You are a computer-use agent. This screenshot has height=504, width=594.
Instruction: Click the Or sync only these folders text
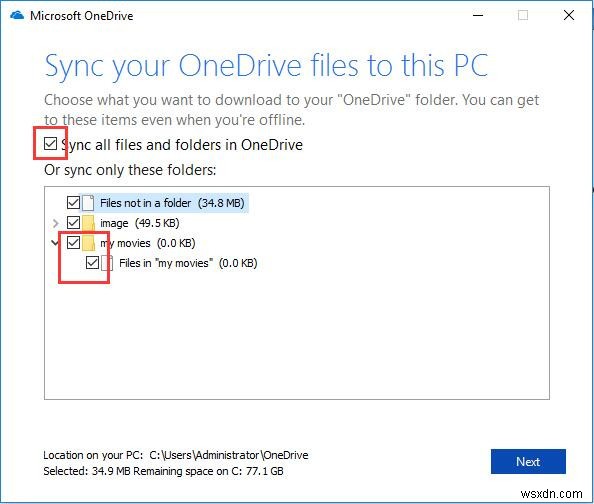point(130,170)
